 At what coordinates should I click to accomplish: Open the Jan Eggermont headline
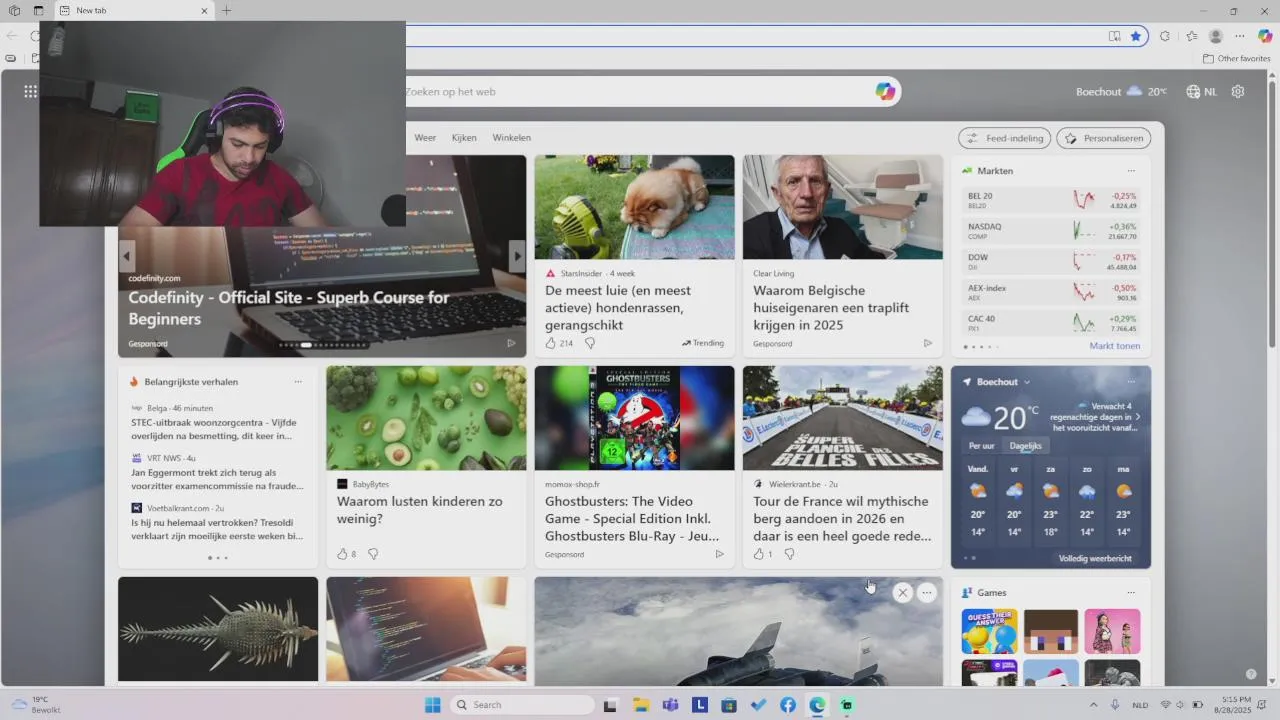coord(217,479)
